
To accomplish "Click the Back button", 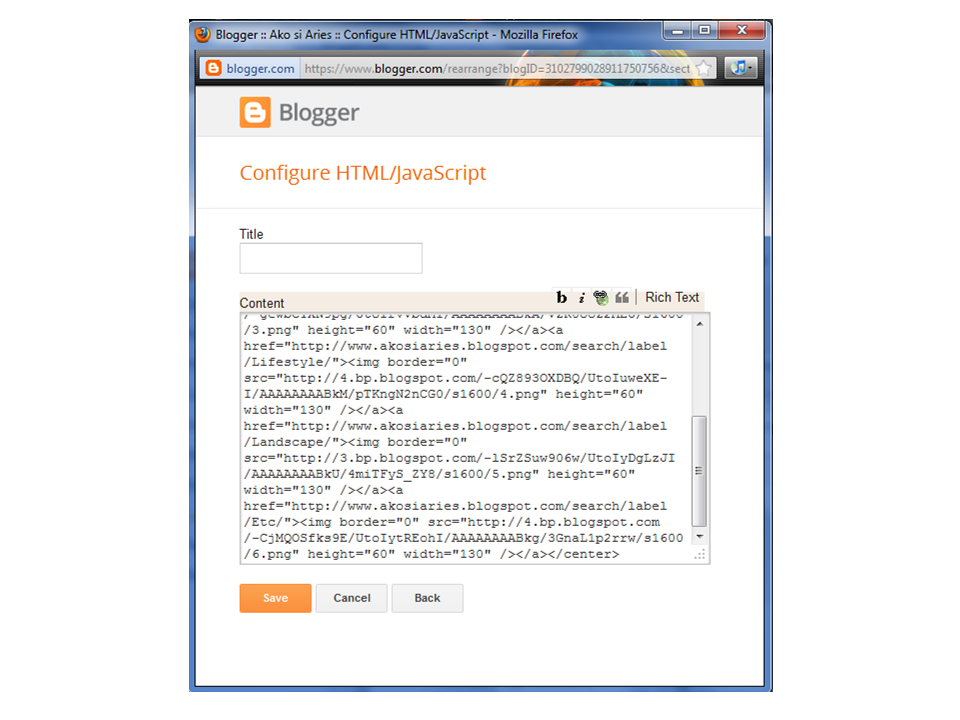I will pos(427,598).
